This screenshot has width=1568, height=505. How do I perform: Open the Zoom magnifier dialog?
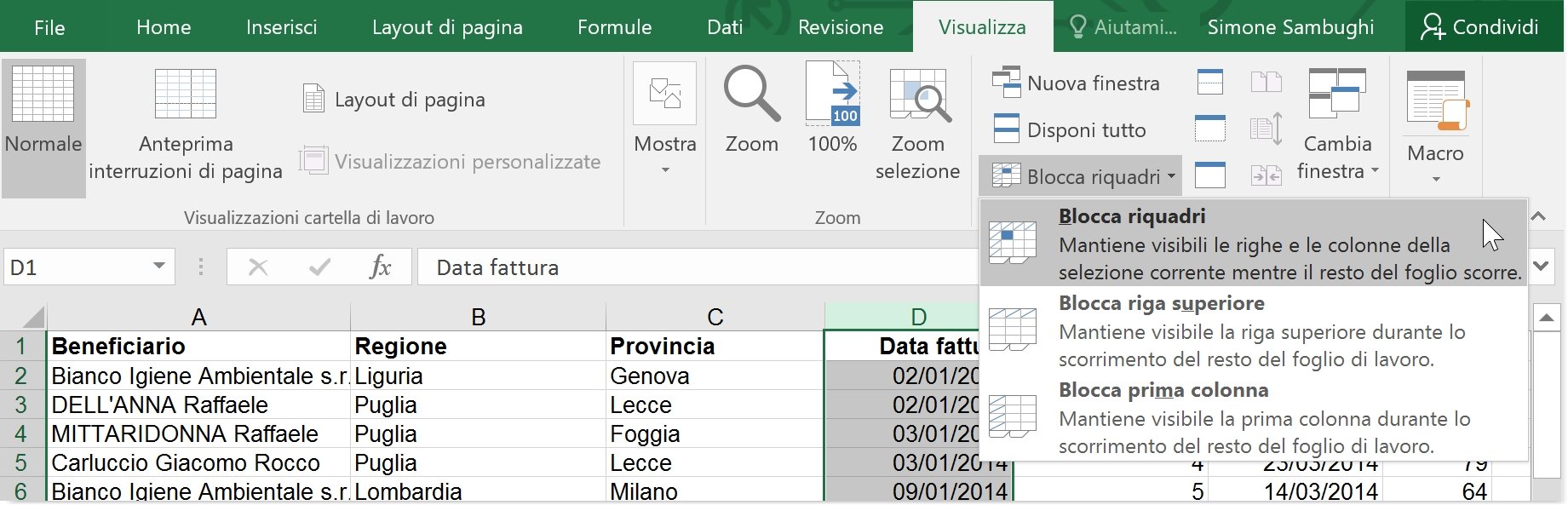tap(751, 111)
